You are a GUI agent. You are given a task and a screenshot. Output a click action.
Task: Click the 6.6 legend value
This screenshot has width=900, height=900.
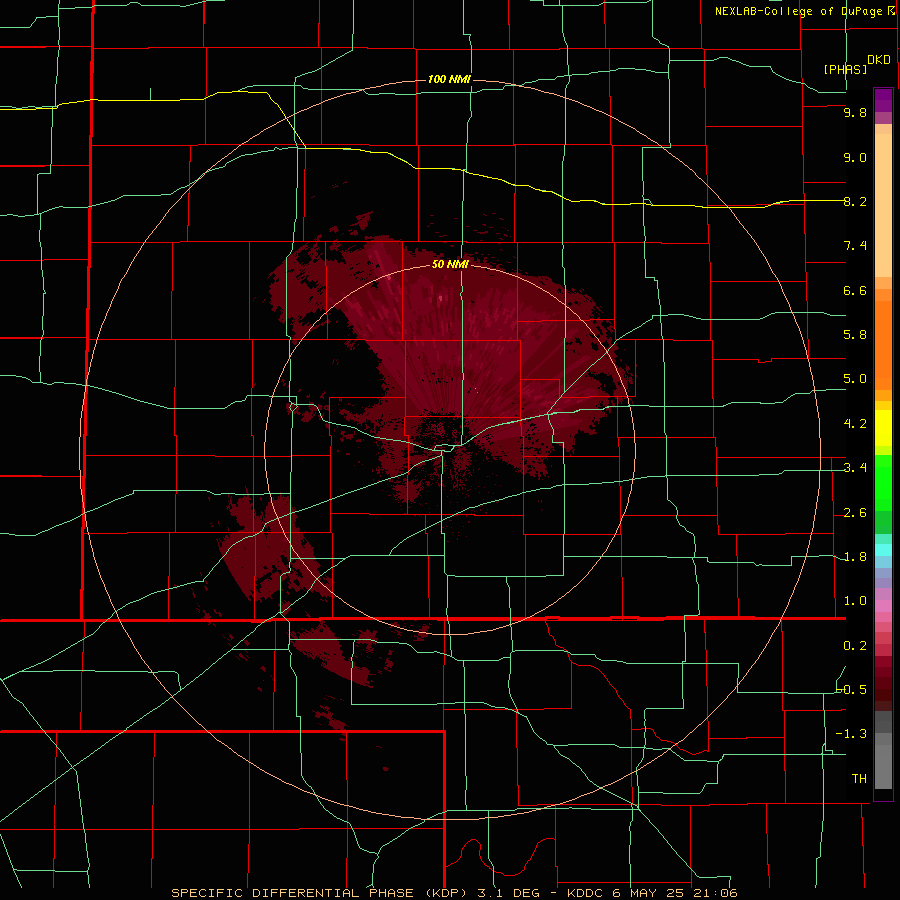855,290
